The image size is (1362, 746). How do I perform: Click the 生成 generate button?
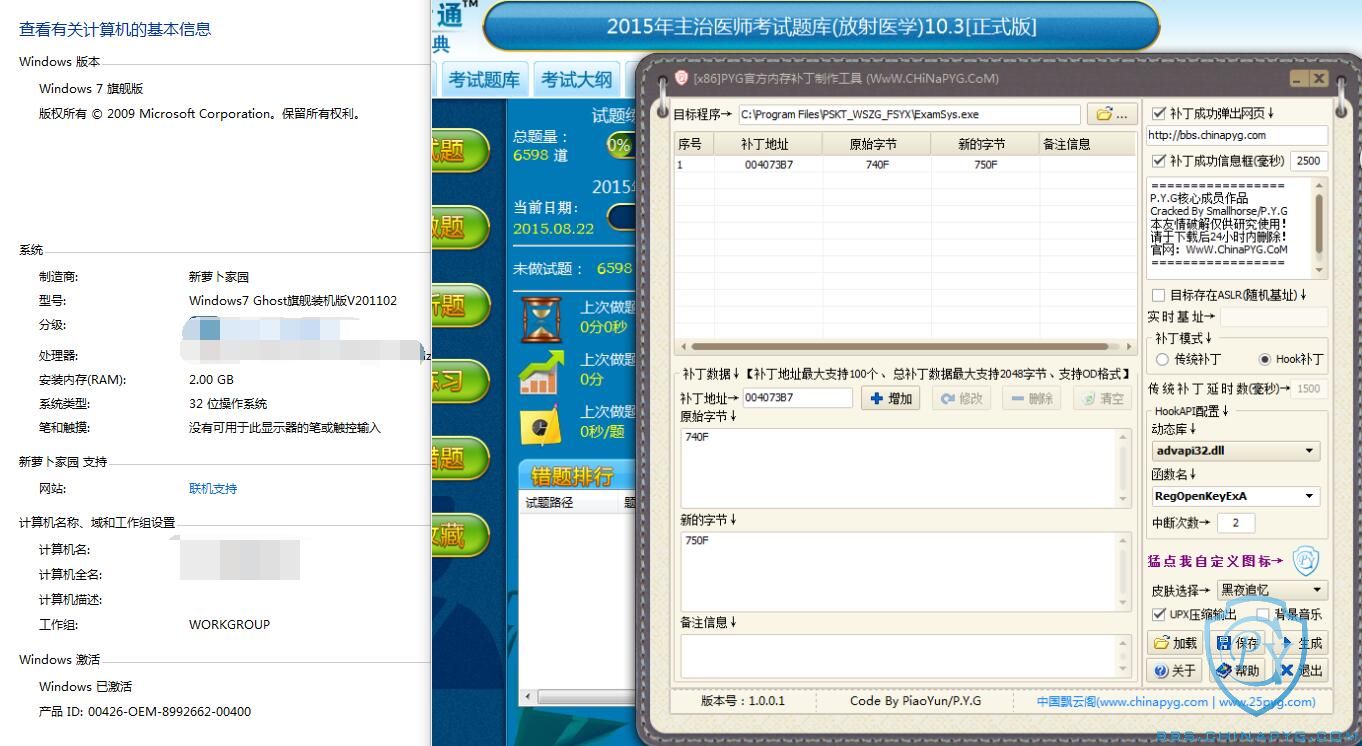point(1301,643)
